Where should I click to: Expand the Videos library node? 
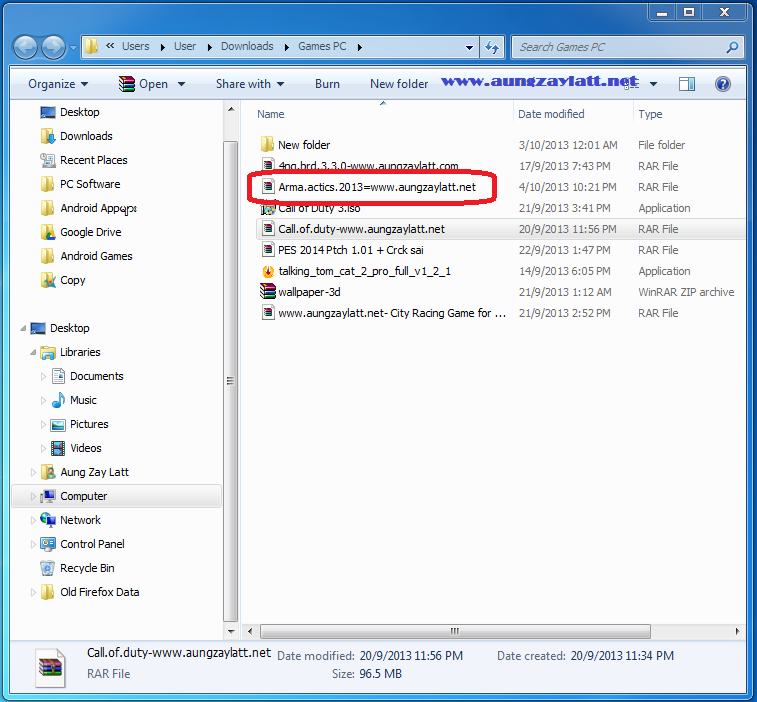click(43, 449)
